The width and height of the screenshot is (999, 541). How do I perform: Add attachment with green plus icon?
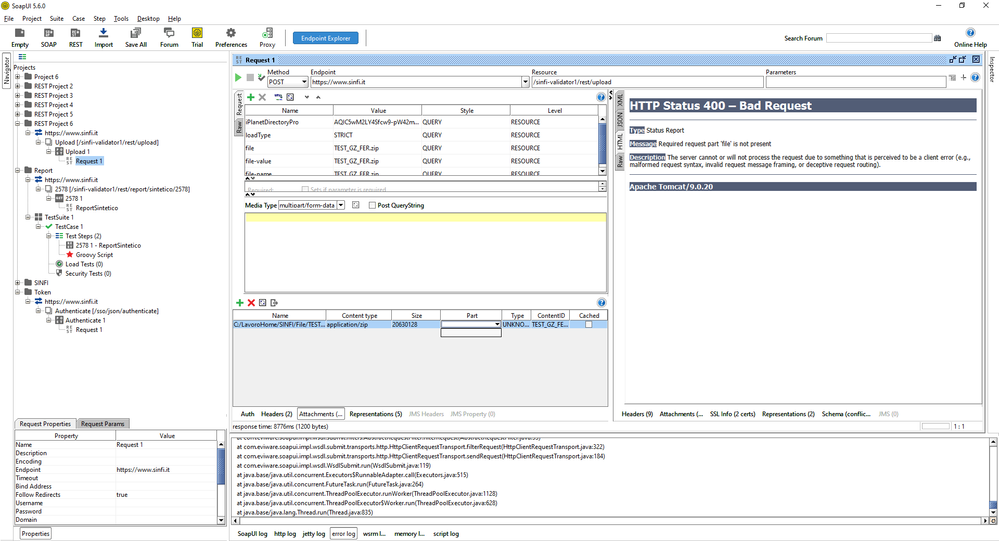coord(239,302)
